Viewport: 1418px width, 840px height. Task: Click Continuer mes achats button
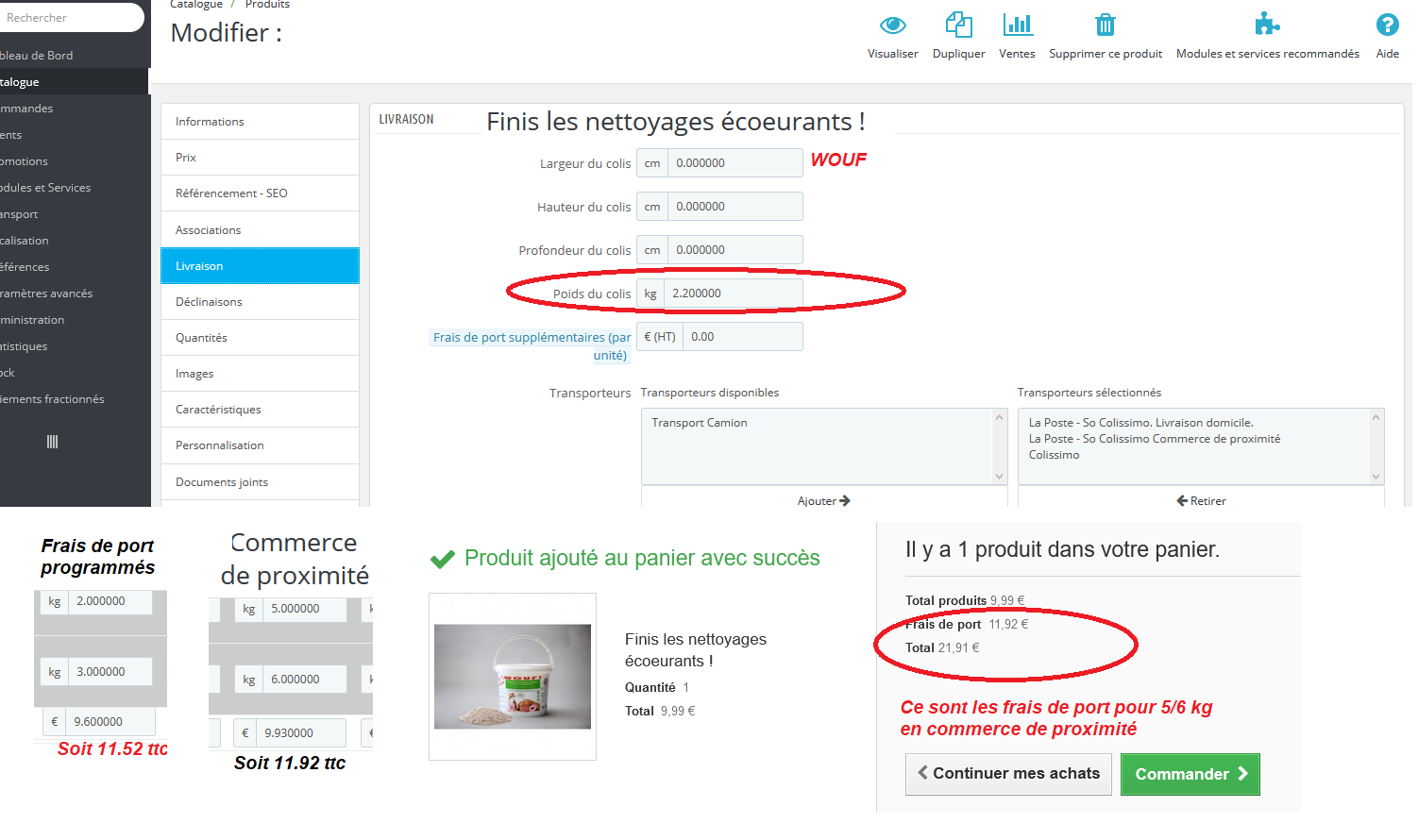click(1008, 774)
